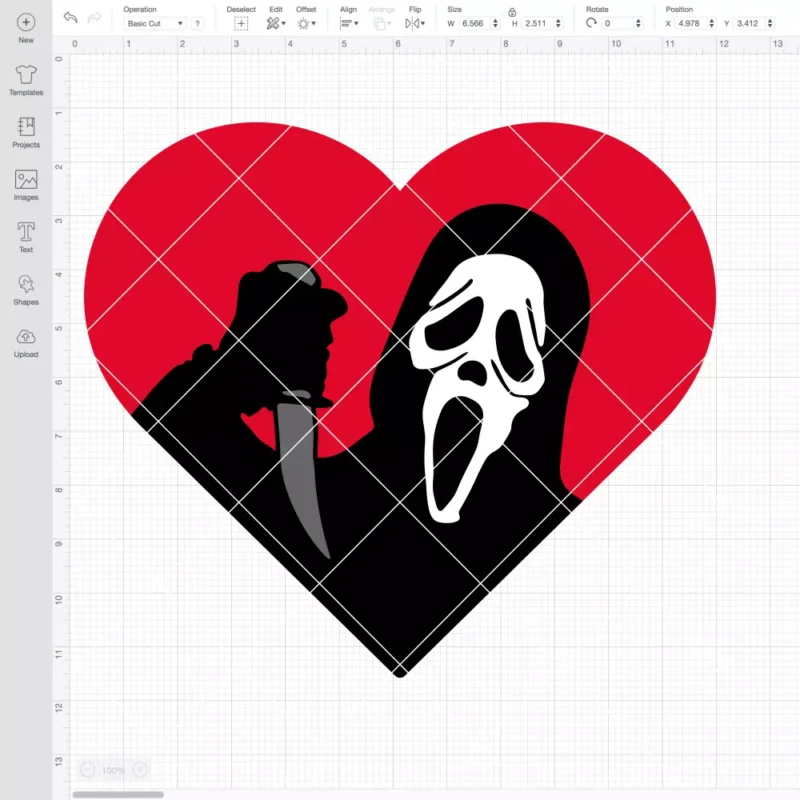Adjust the rotation stepper arrows
This screenshot has height=800, width=800.
tap(638, 23)
